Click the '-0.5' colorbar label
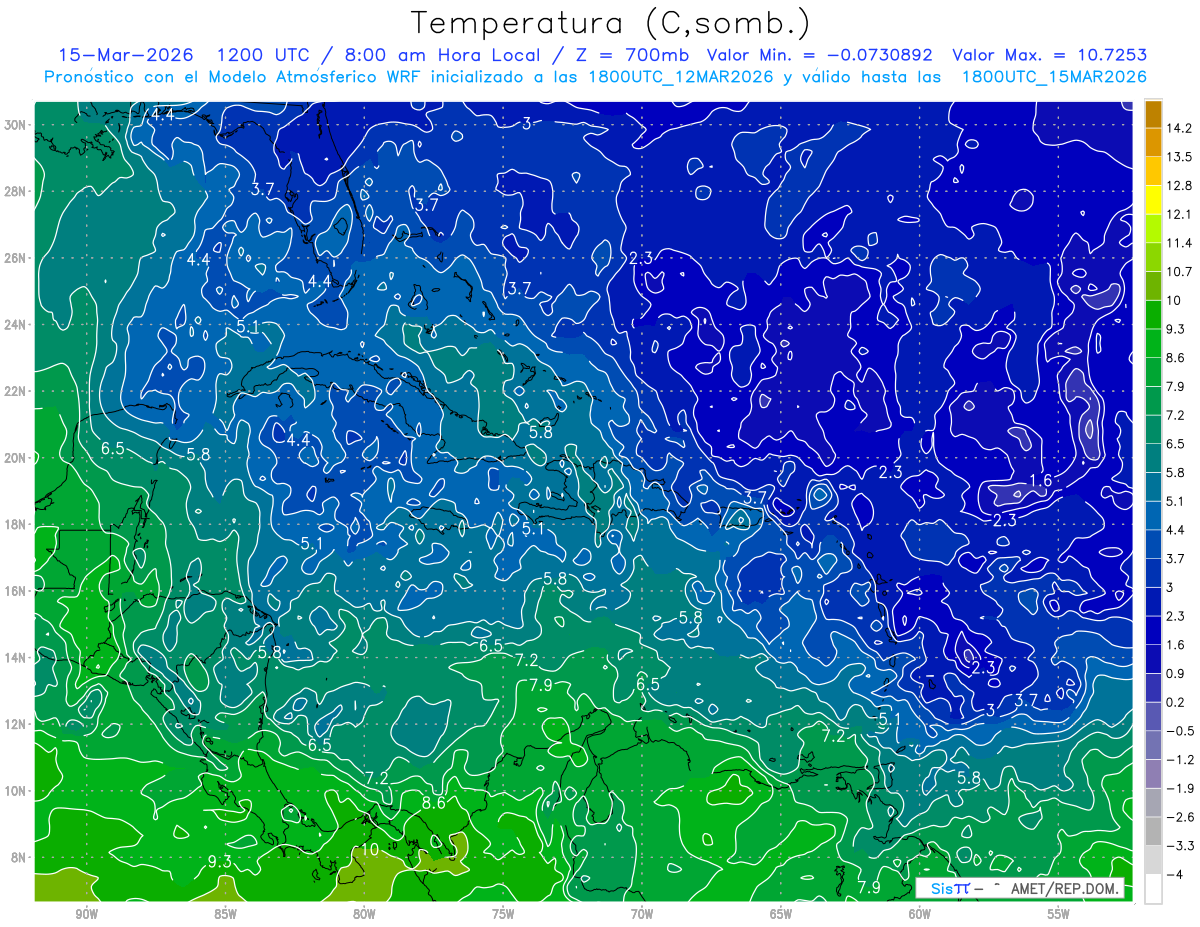The height and width of the screenshot is (927, 1200). coord(1179,731)
